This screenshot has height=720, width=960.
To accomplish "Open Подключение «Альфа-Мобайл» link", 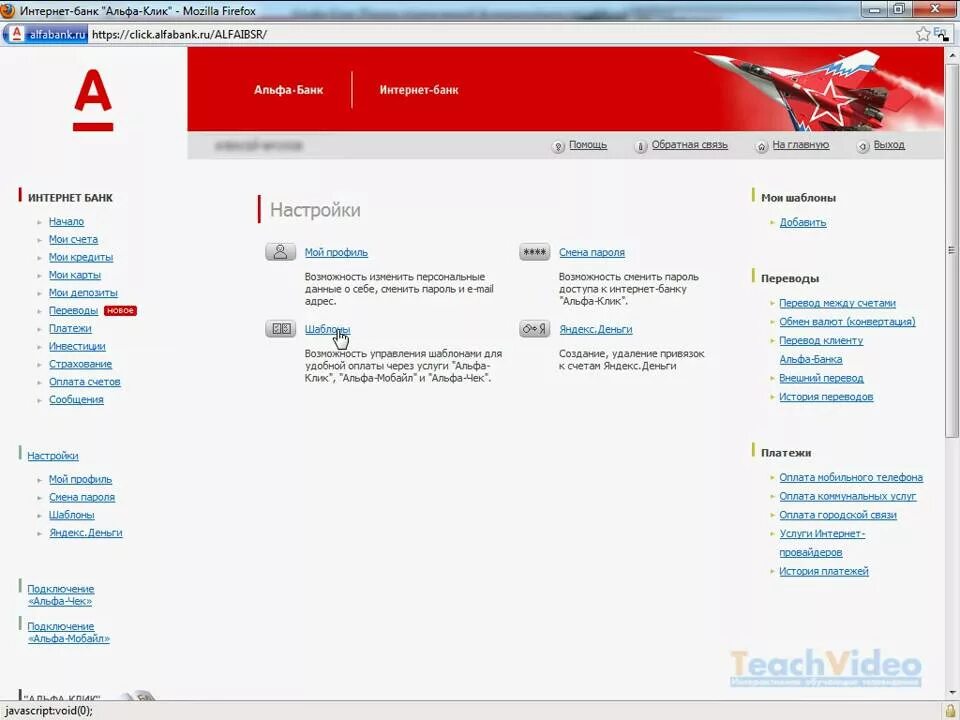I will [68, 632].
